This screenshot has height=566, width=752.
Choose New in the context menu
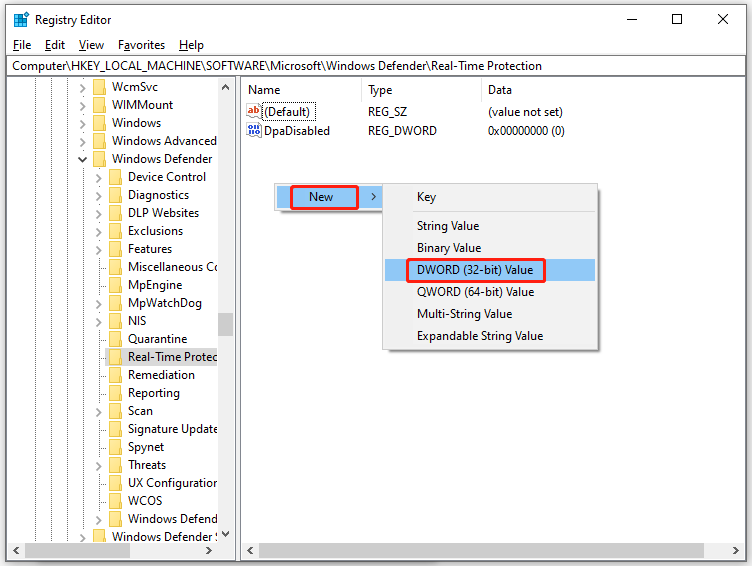point(329,197)
